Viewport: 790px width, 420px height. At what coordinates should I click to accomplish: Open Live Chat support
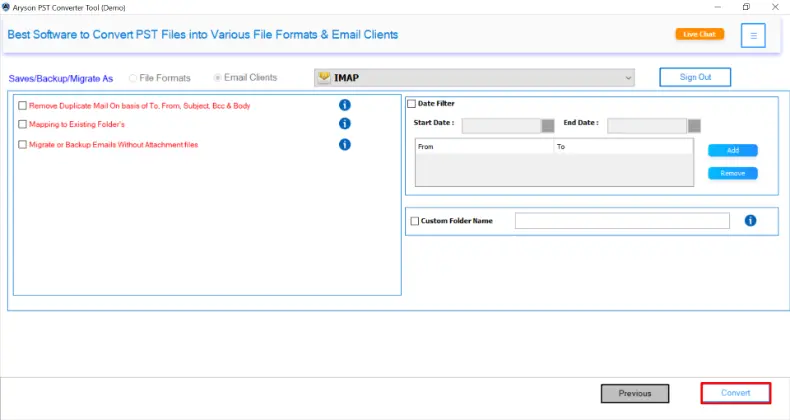point(699,34)
